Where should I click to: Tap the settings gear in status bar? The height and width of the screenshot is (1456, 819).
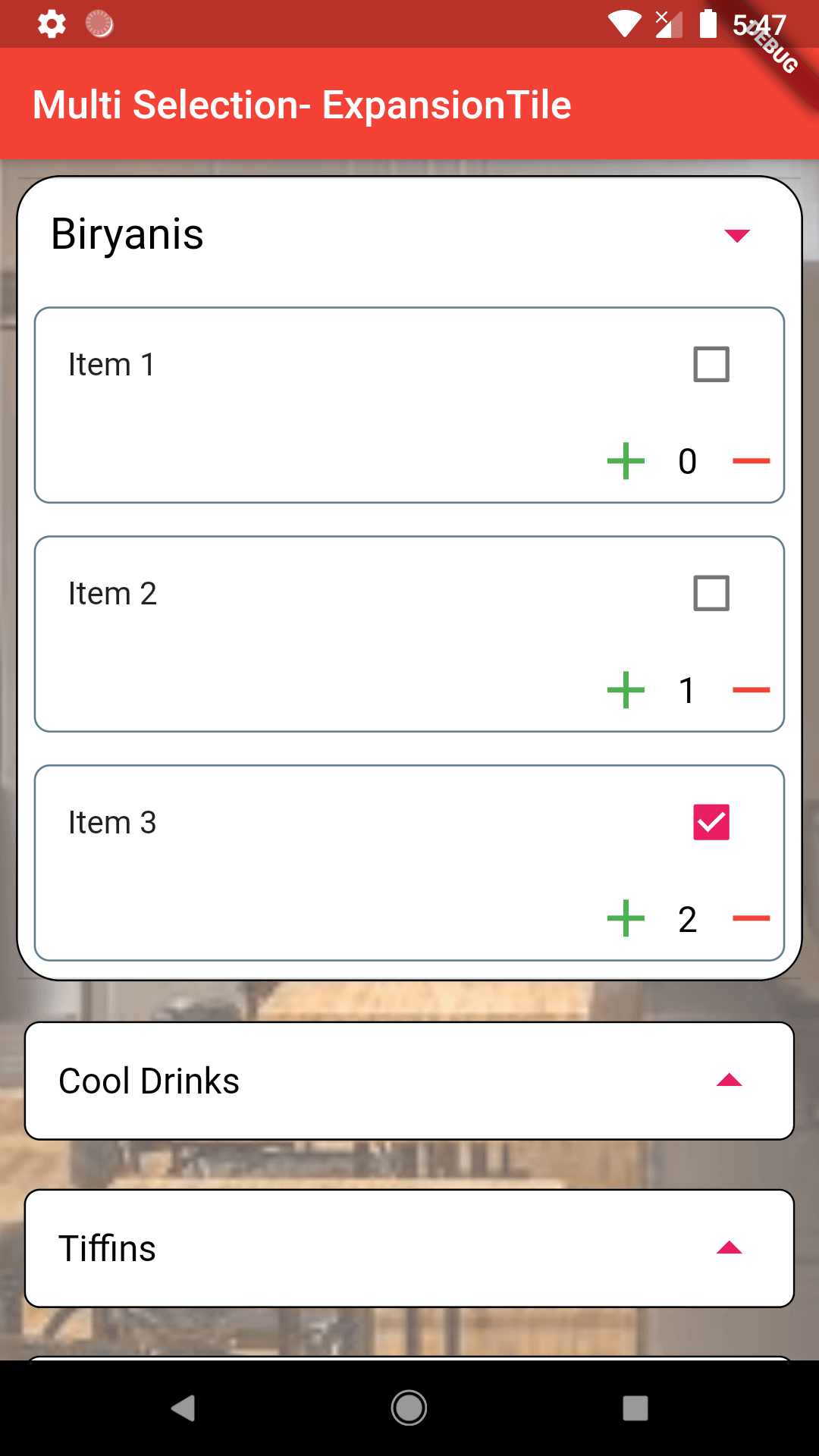pyautogui.click(x=52, y=24)
